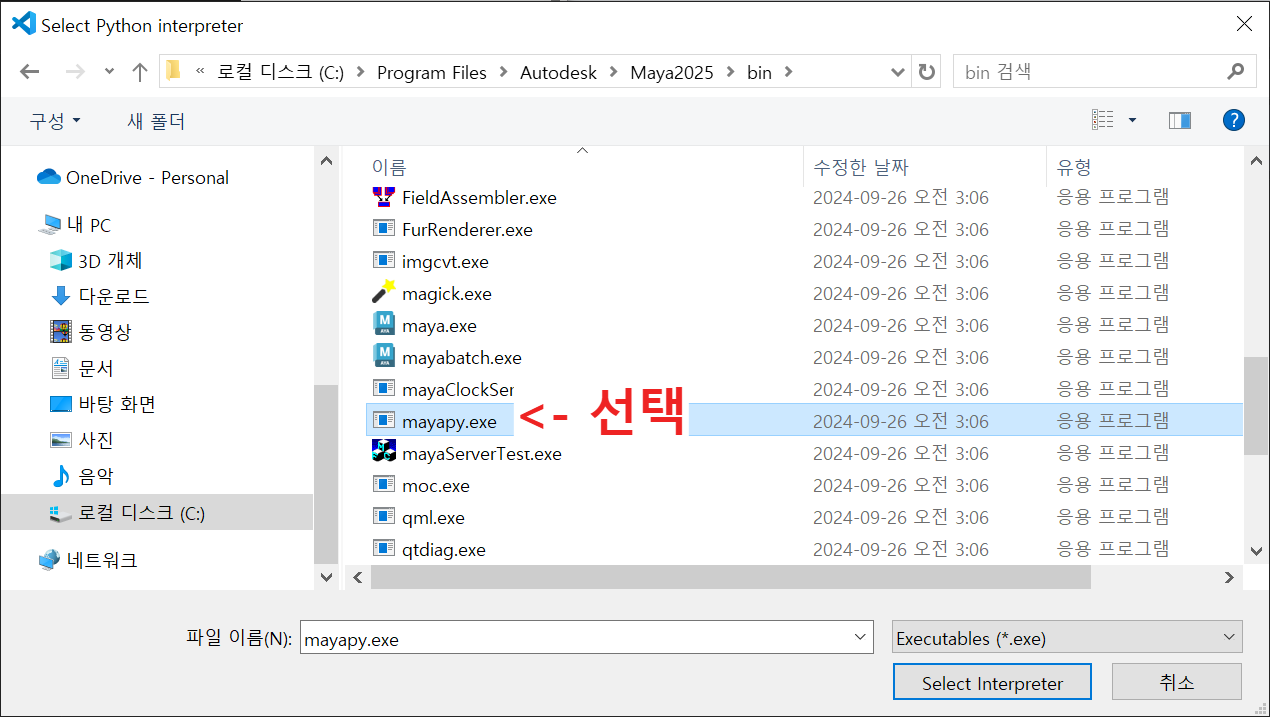Select the file name imgcvt.exe
Viewport: 1270px width, 717px height.
point(445,262)
